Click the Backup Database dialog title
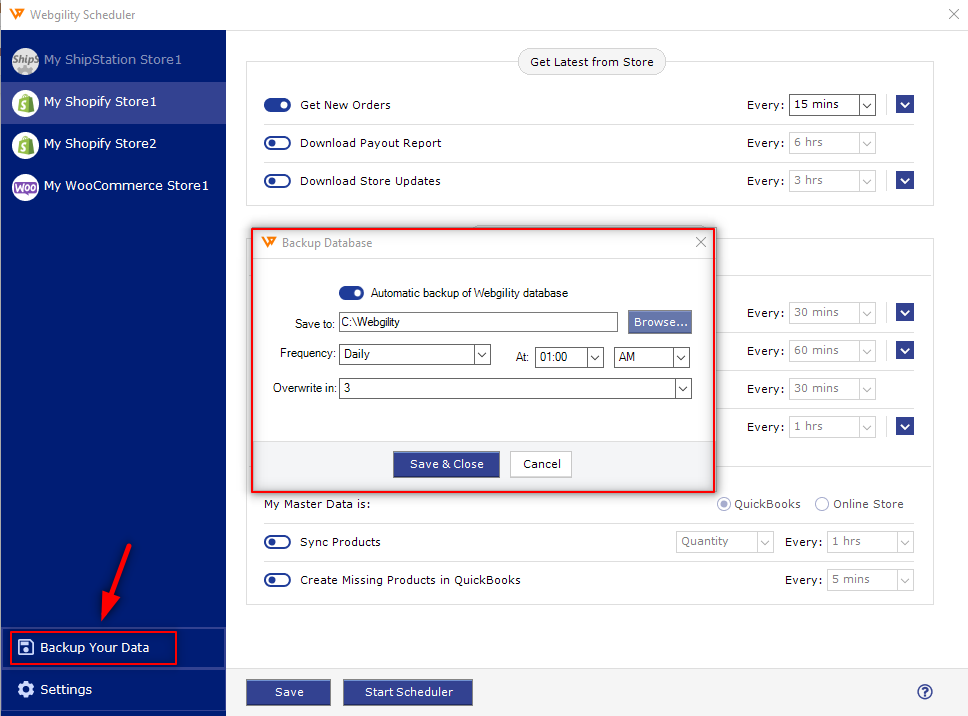This screenshot has height=716, width=968. point(327,243)
